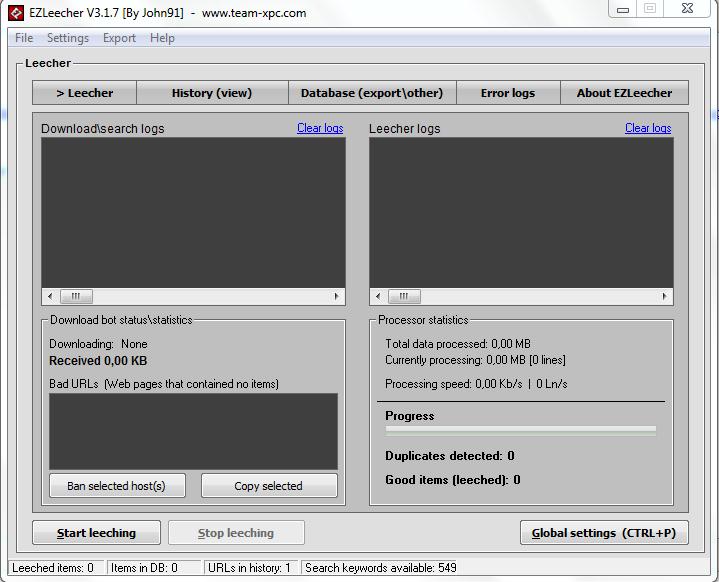Open the Settings menu
The image size is (719, 582).
[68, 38]
